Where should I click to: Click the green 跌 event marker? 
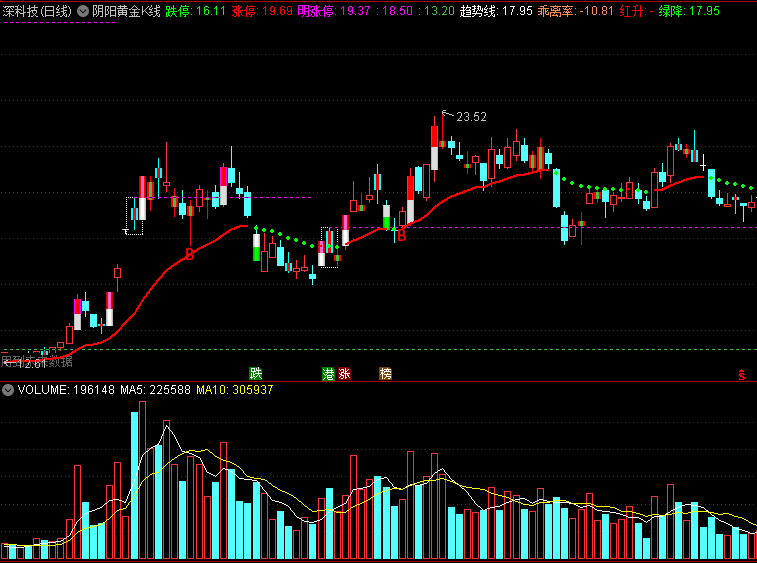click(255, 373)
